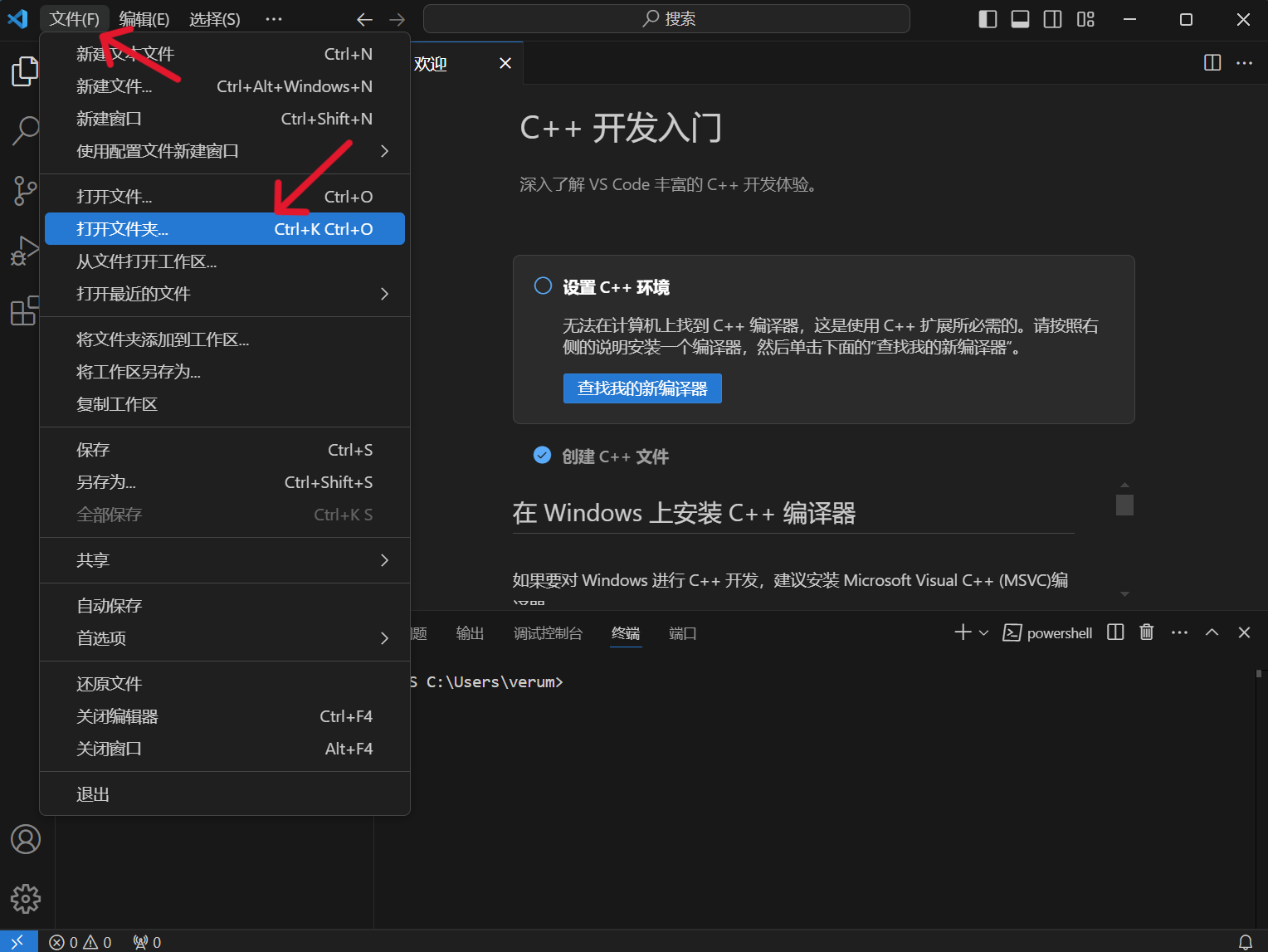Choose 另存为... menu item

225,482
